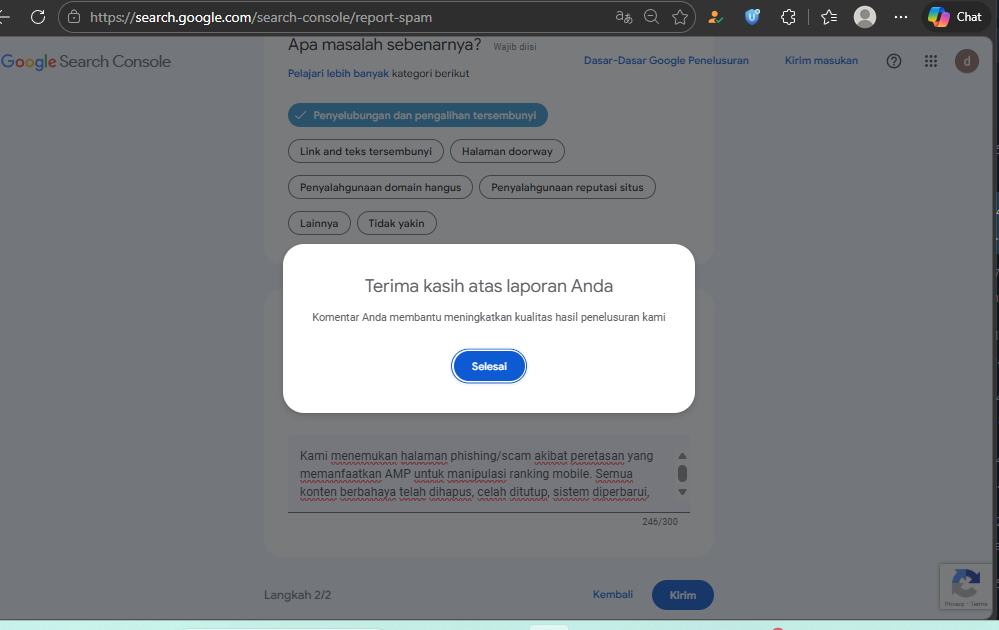Image resolution: width=999 pixels, height=630 pixels.
Task: Open Google apps grid icon
Action: pos(931,61)
